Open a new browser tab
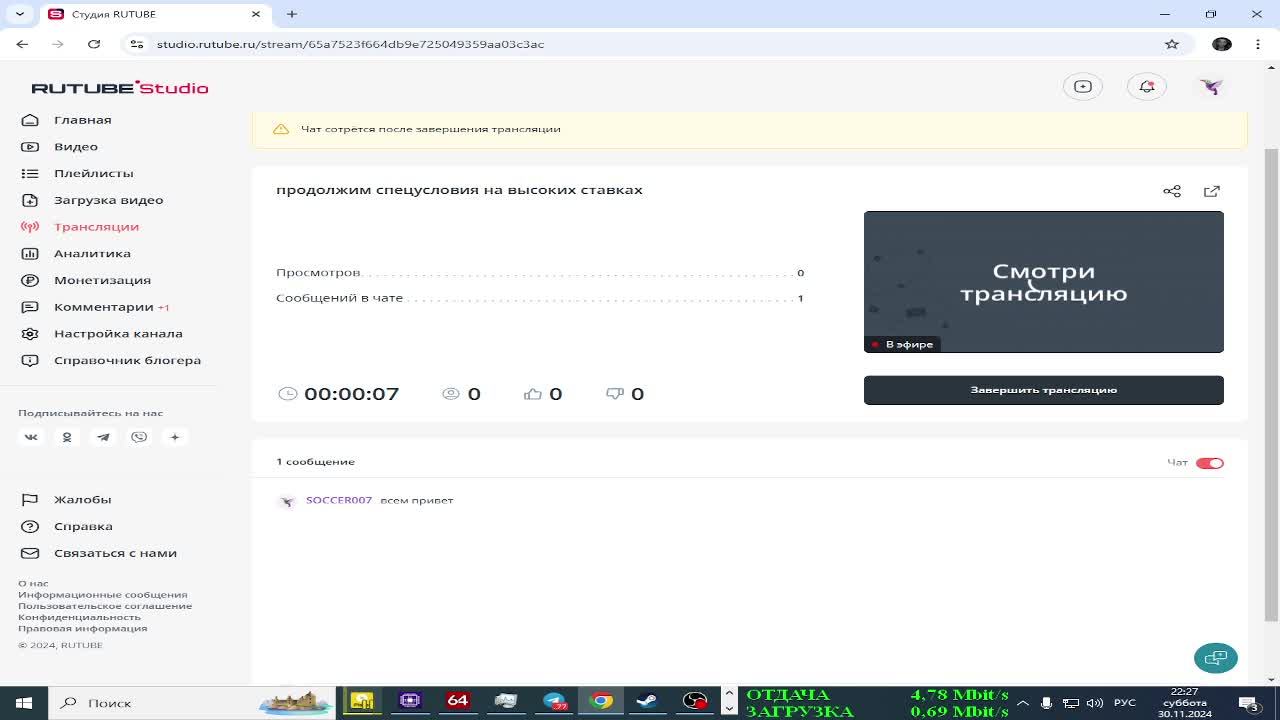The height and width of the screenshot is (720, 1280). (x=292, y=14)
